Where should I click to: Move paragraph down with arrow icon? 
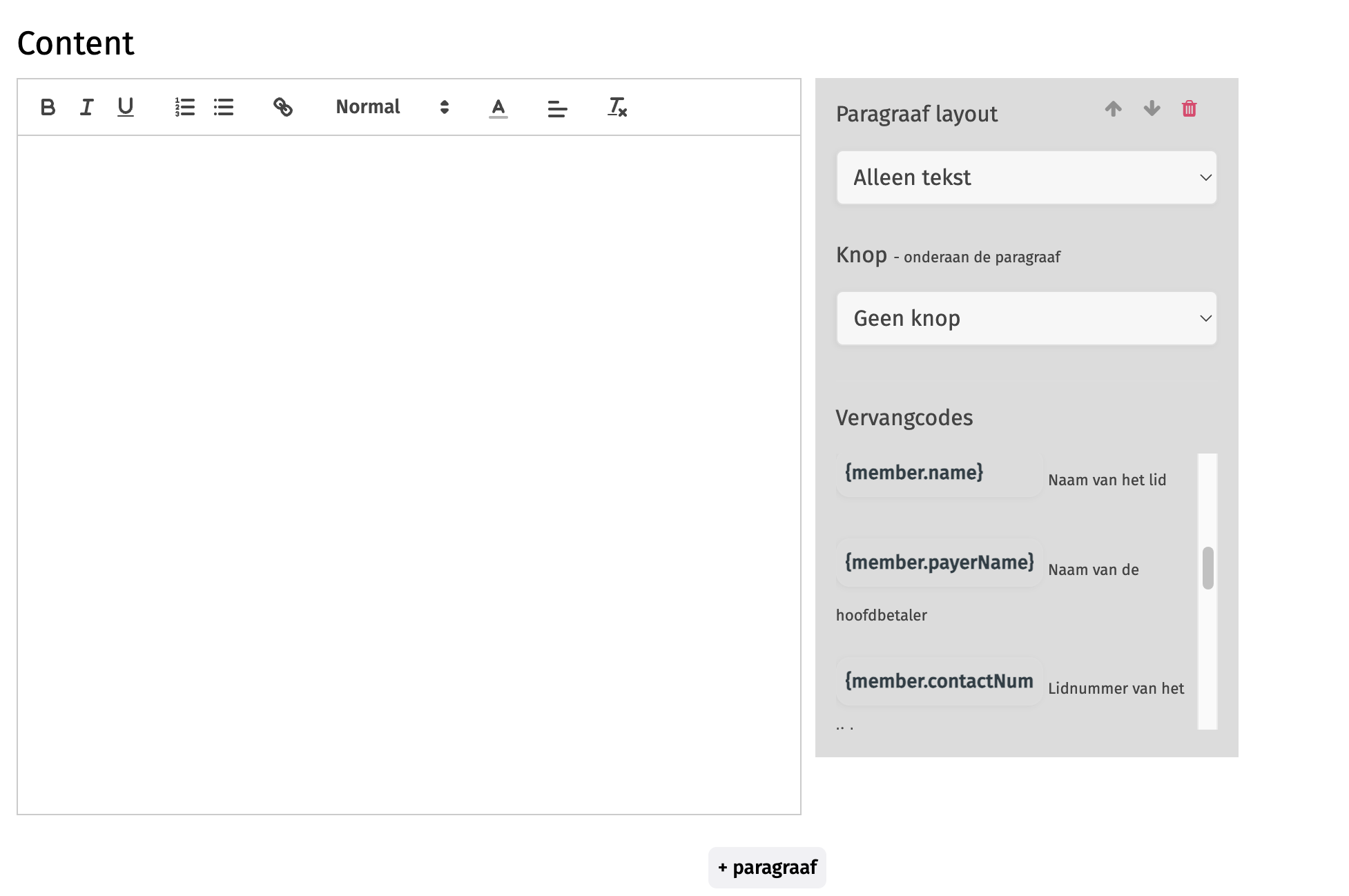pyautogui.click(x=1152, y=108)
